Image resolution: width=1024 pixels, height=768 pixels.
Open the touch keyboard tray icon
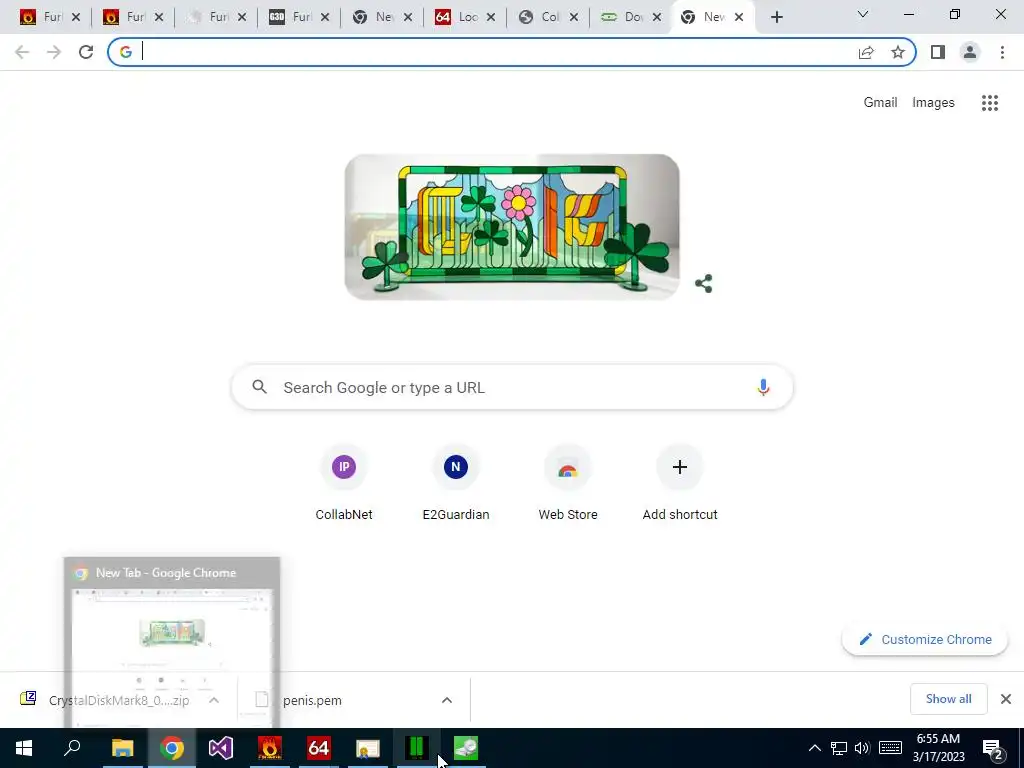[890, 748]
